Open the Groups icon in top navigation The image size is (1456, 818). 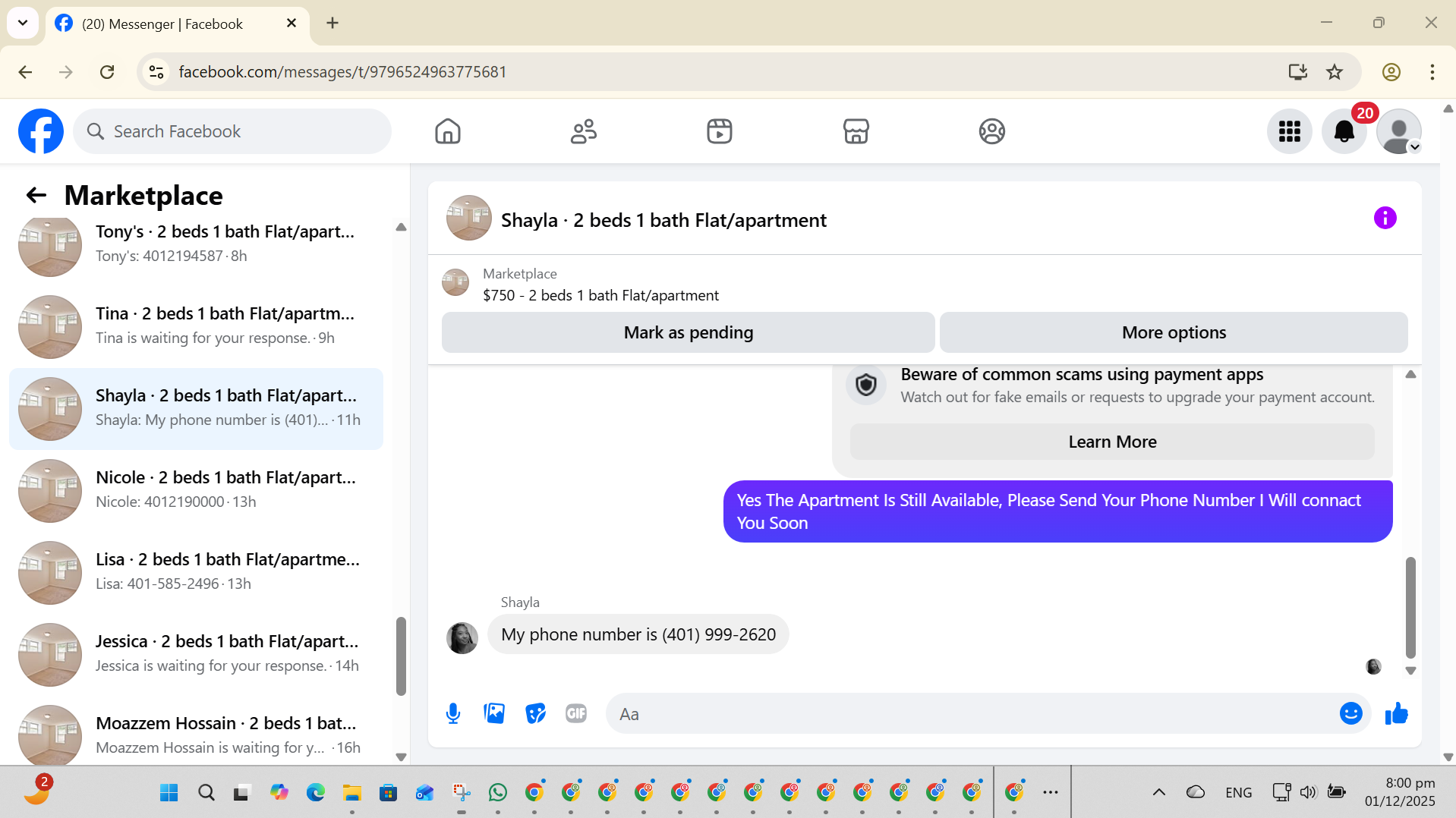992,131
